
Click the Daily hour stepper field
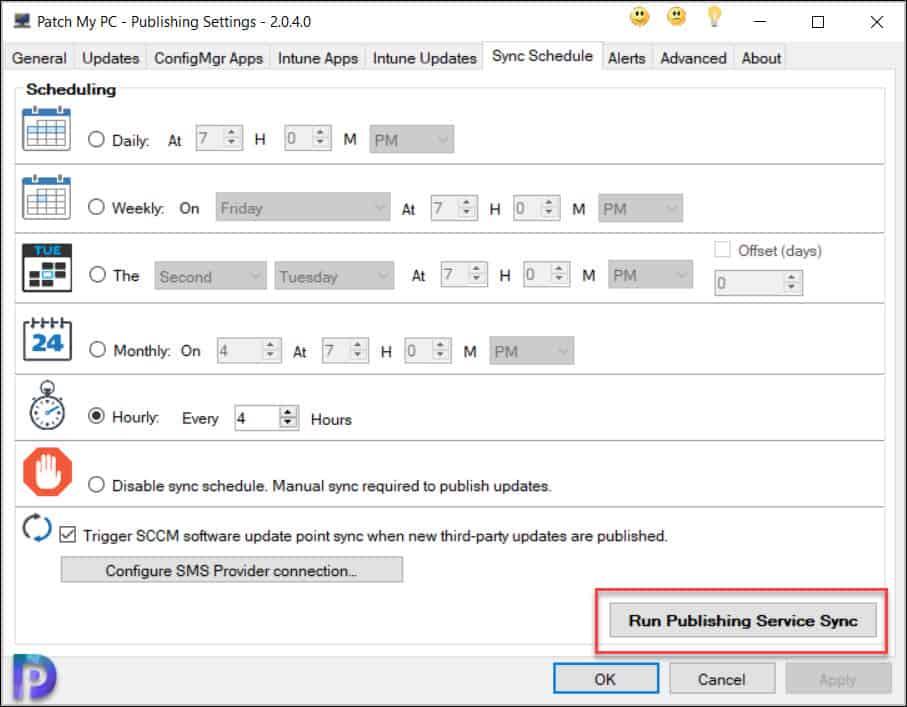(219, 138)
